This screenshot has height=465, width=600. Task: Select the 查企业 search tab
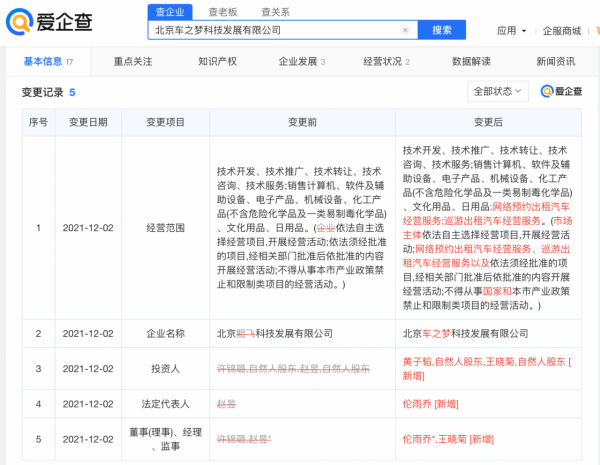(x=169, y=12)
